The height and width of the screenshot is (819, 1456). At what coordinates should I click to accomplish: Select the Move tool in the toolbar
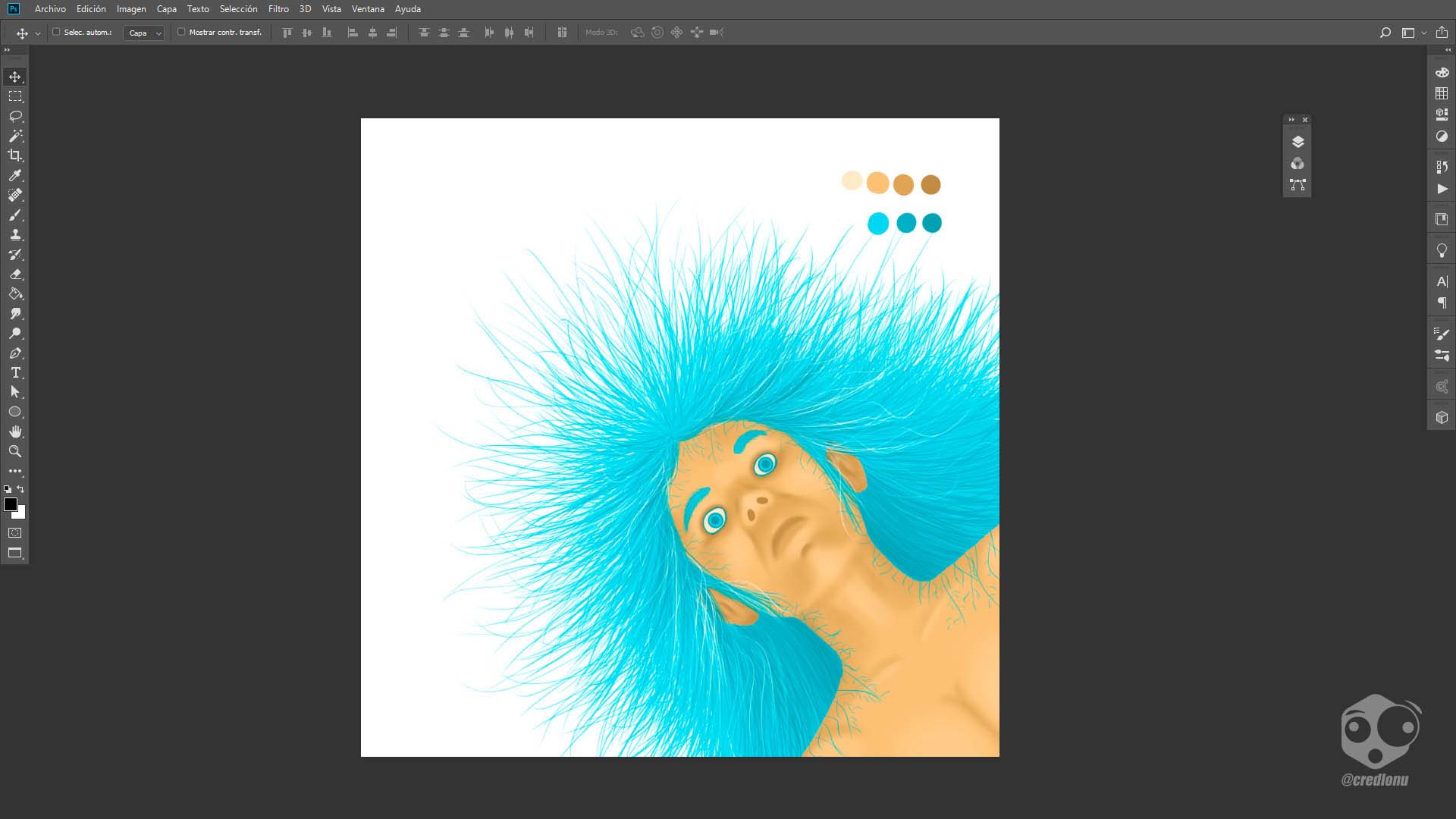[15, 77]
